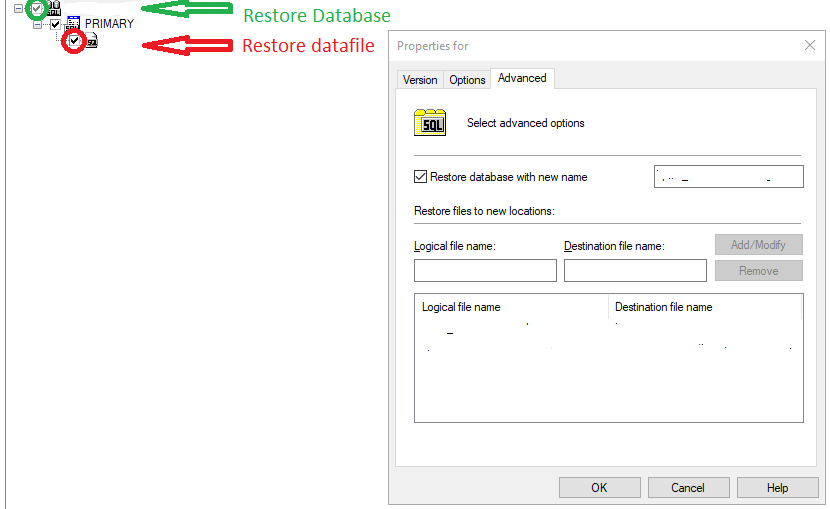The image size is (830, 509).
Task: Click the Remove button
Action: [759, 271]
